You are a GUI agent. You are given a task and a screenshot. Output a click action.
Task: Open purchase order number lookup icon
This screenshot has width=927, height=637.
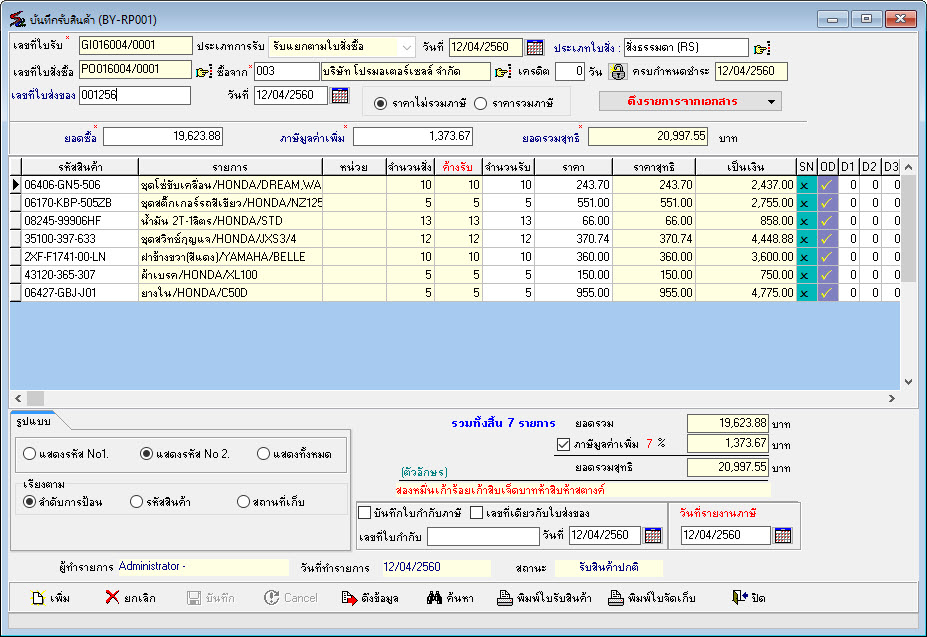tap(203, 72)
